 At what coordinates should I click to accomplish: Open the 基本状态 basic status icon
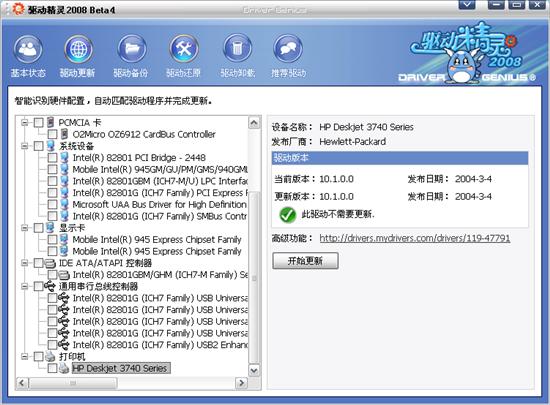[x=28, y=49]
